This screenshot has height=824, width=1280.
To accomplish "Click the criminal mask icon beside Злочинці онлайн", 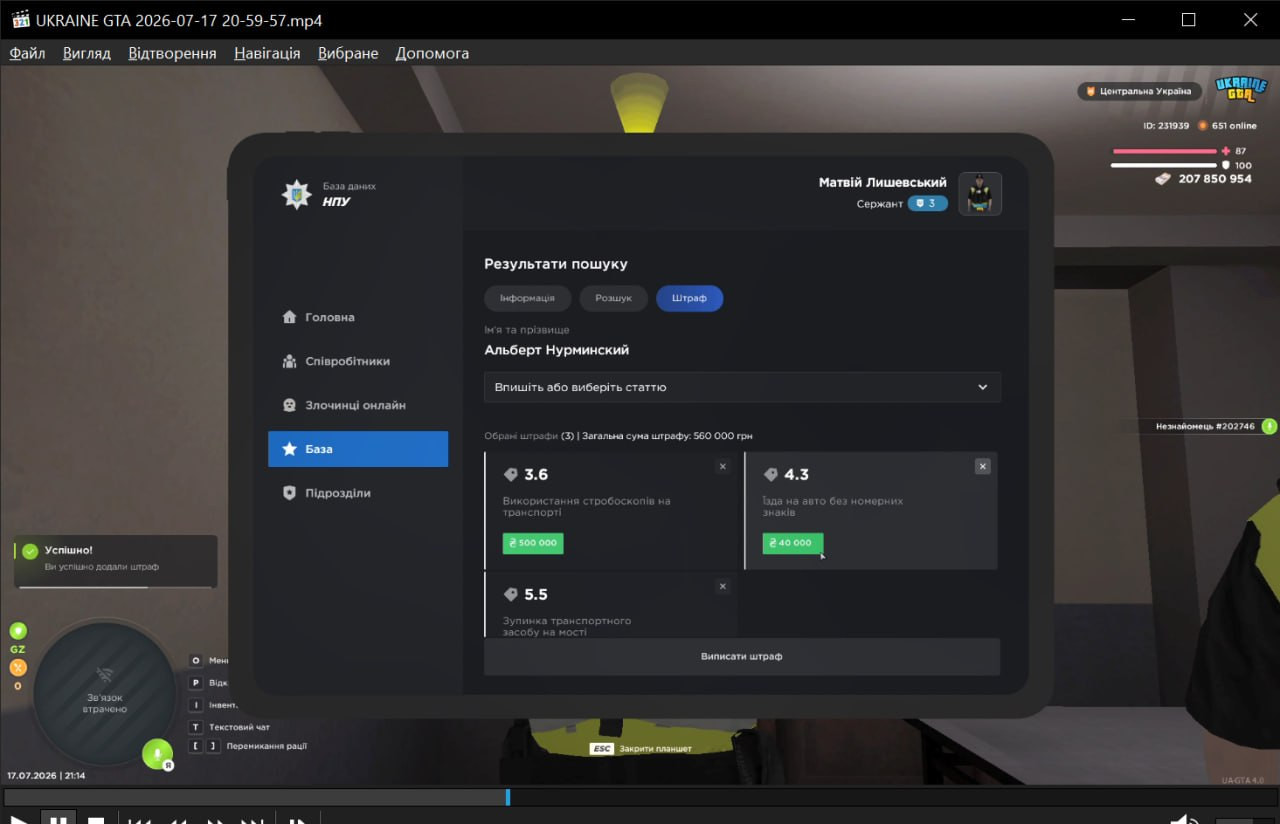I will pyautogui.click(x=289, y=405).
